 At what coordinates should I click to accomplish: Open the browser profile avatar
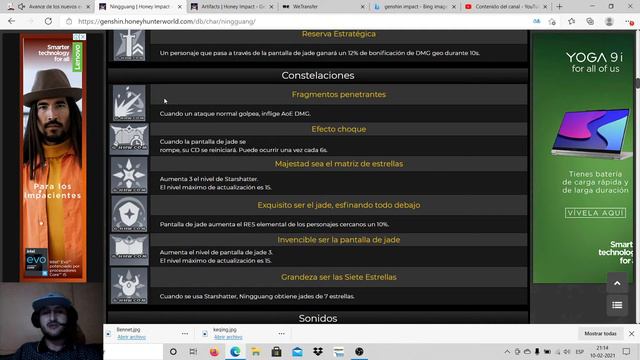(x=609, y=21)
